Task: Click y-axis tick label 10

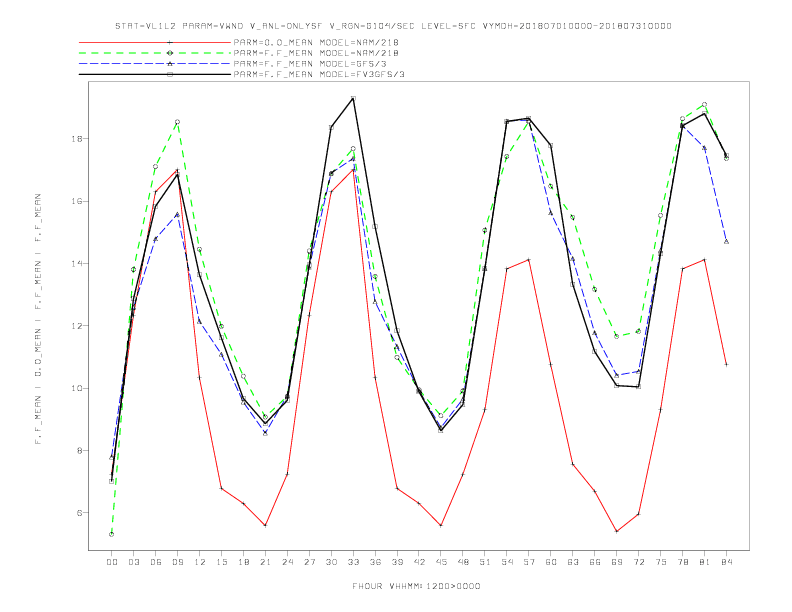Action: click(x=76, y=388)
